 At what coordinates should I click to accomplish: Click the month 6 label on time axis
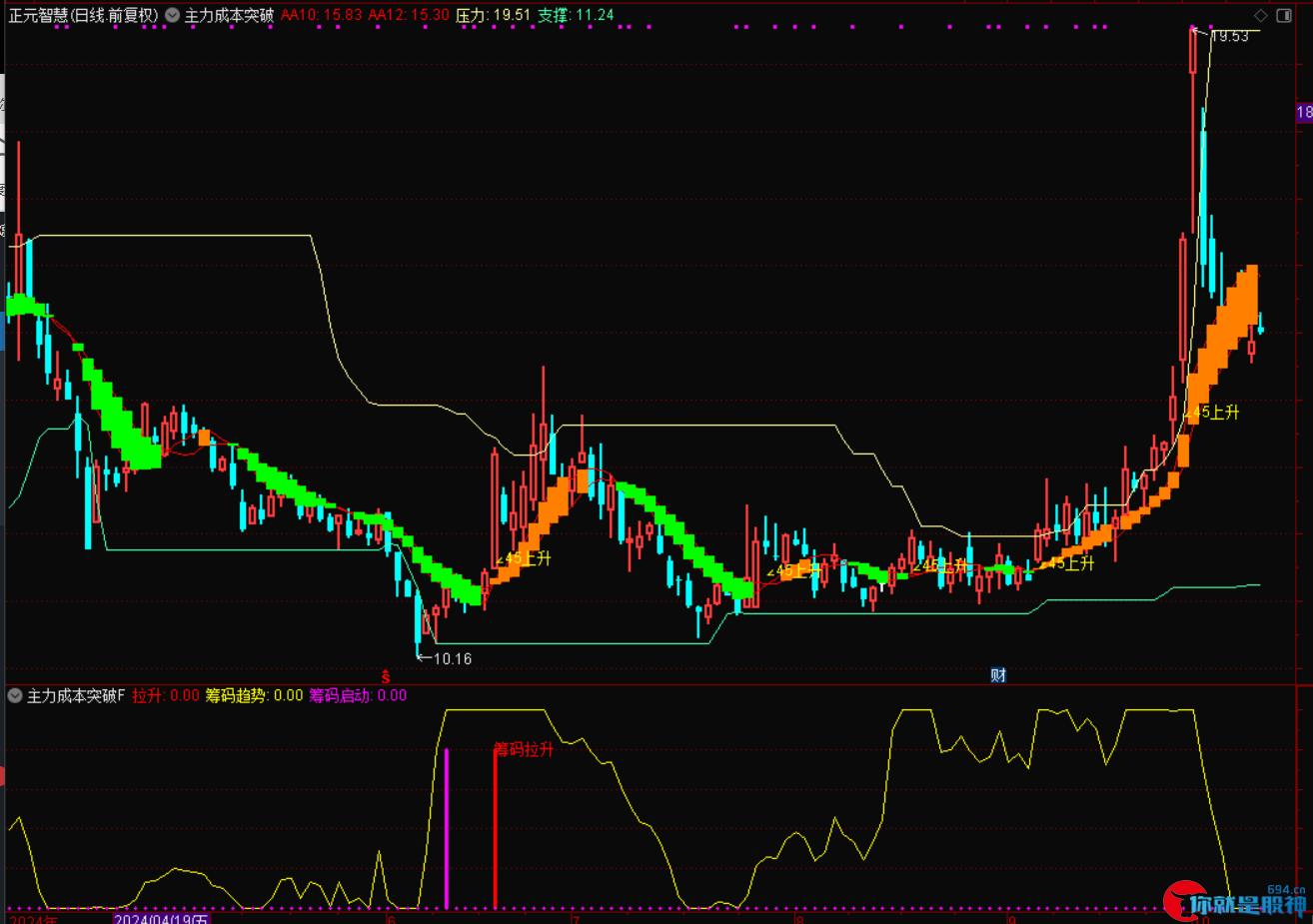coord(392,918)
